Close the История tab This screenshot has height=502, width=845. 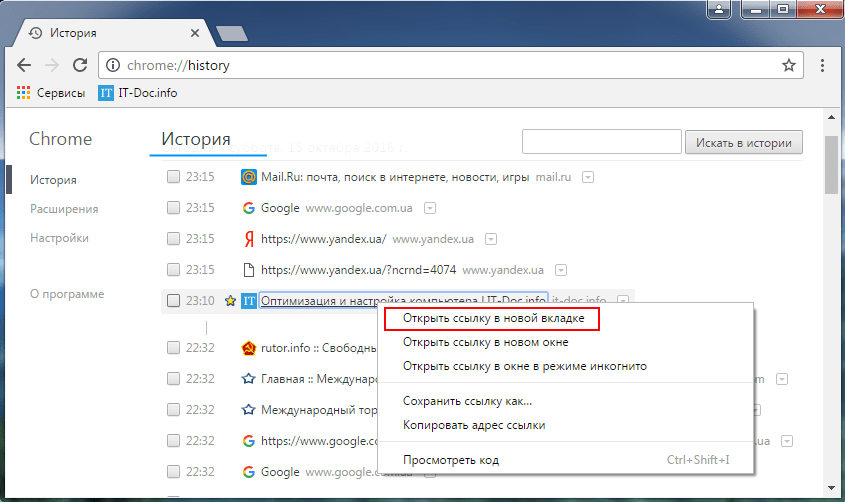click(195, 33)
